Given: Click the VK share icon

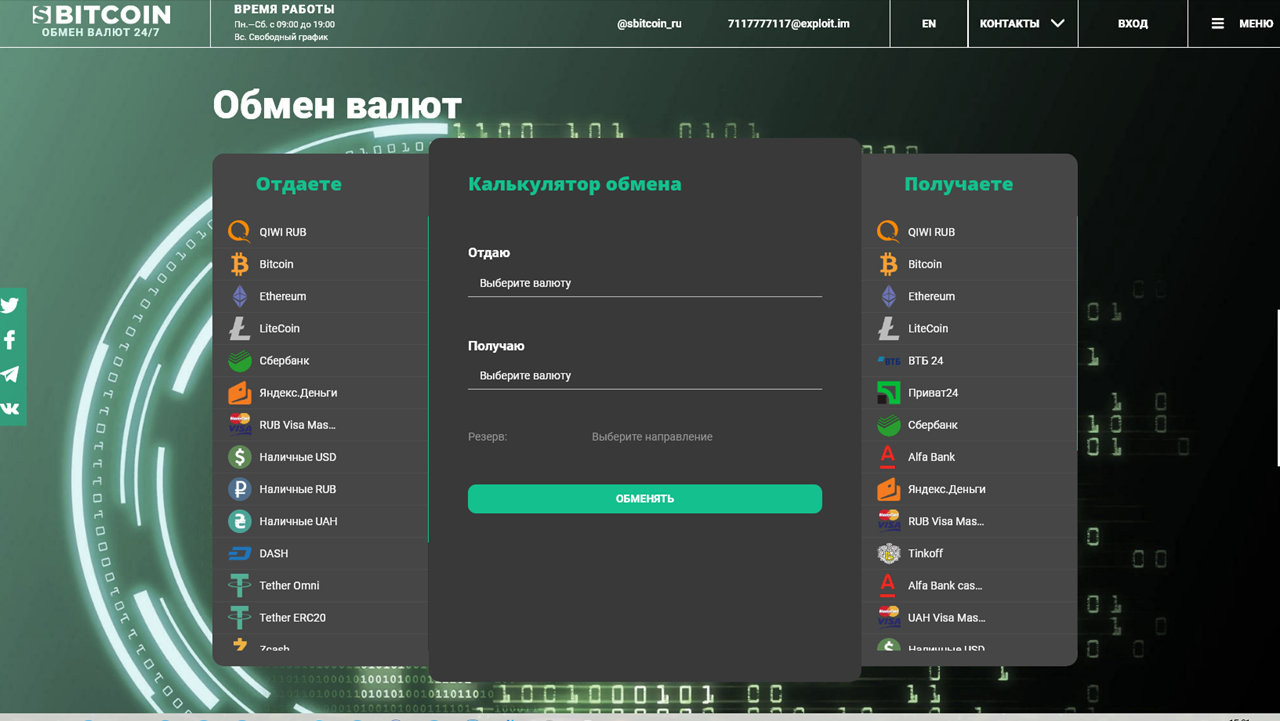Looking at the screenshot, I should [10, 408].
